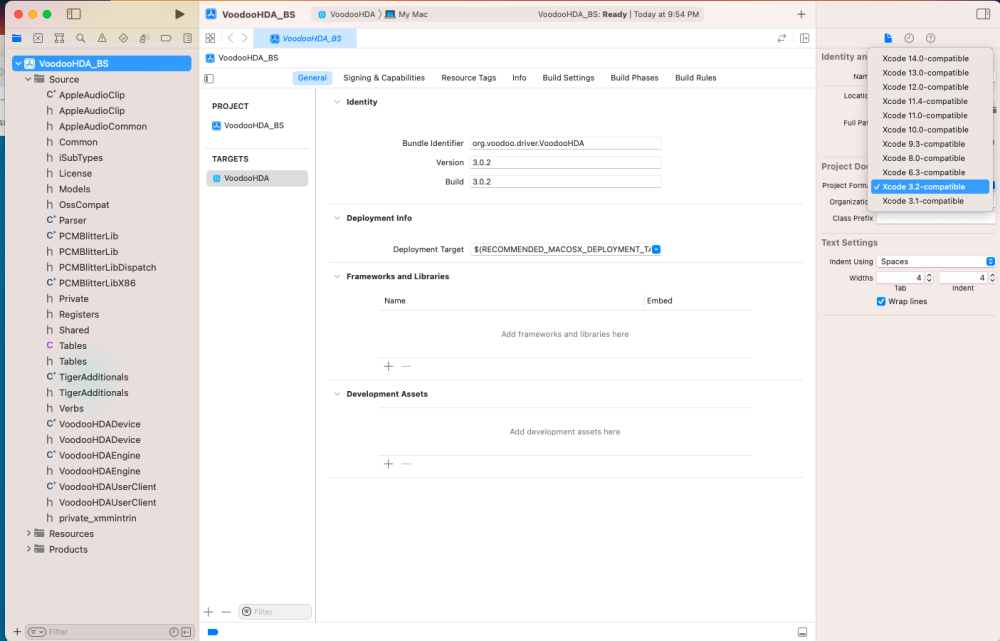Toggle Wrap lines checkbox
1000x641 pixels.
point(881,301)
